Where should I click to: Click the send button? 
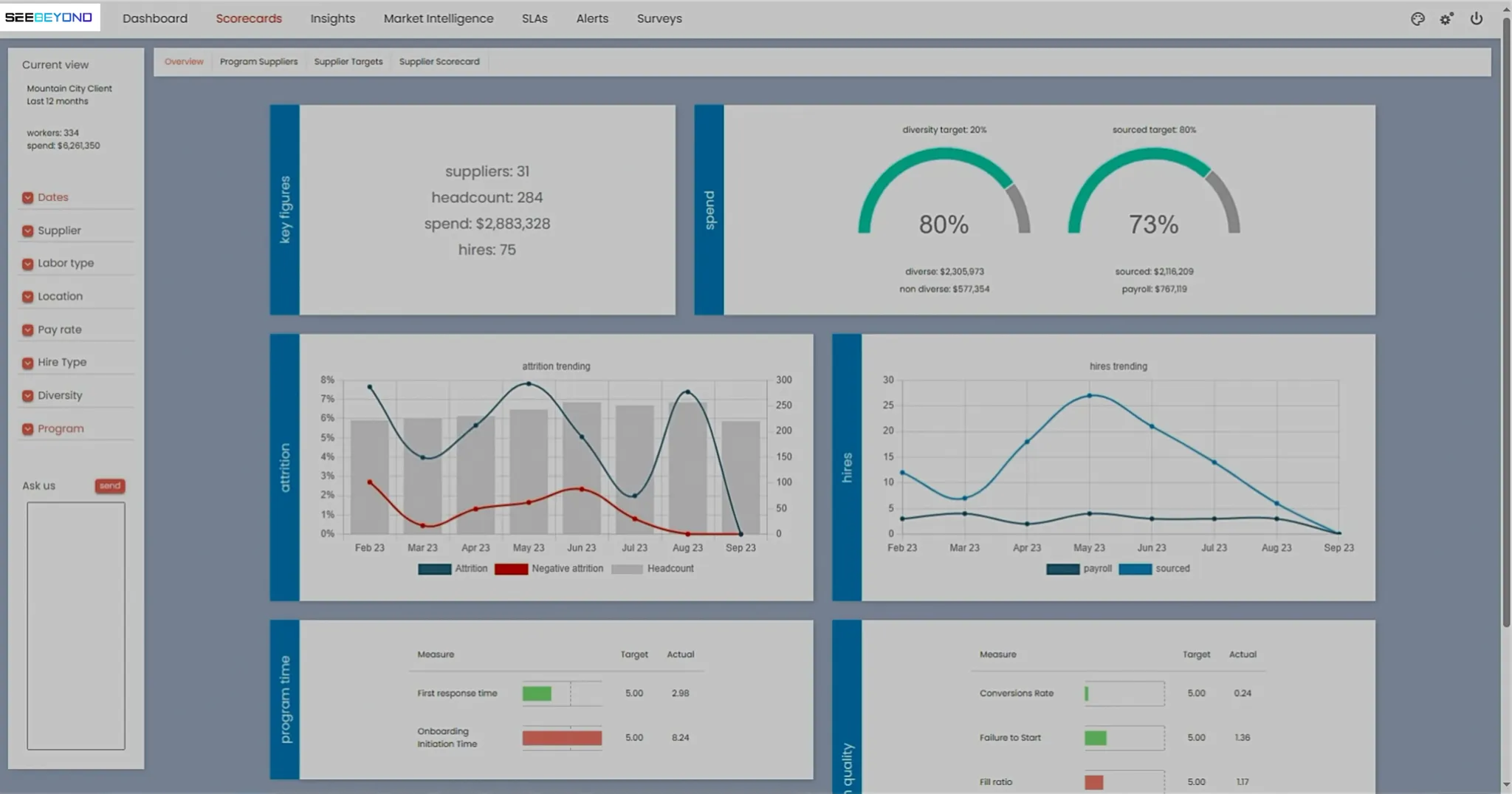click(110, 485)
